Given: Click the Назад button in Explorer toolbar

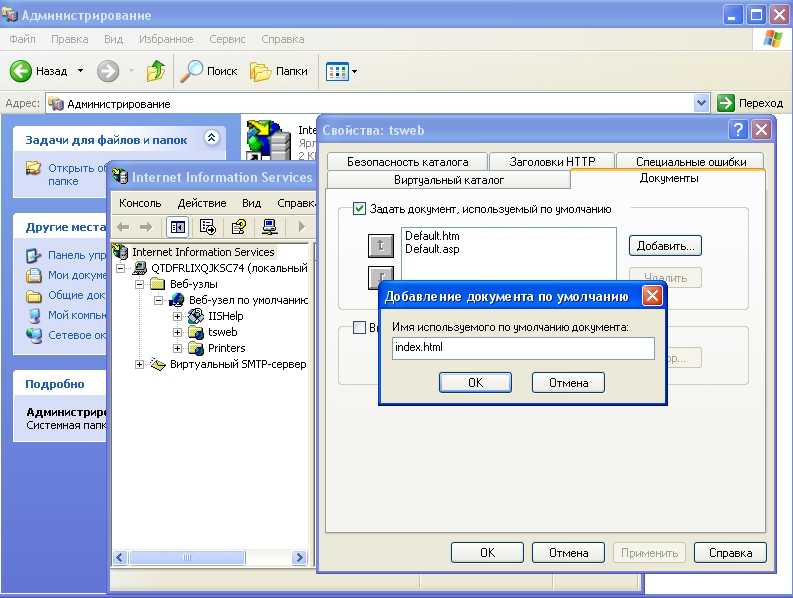Looking at the screenshot, I should coord(39,71).
